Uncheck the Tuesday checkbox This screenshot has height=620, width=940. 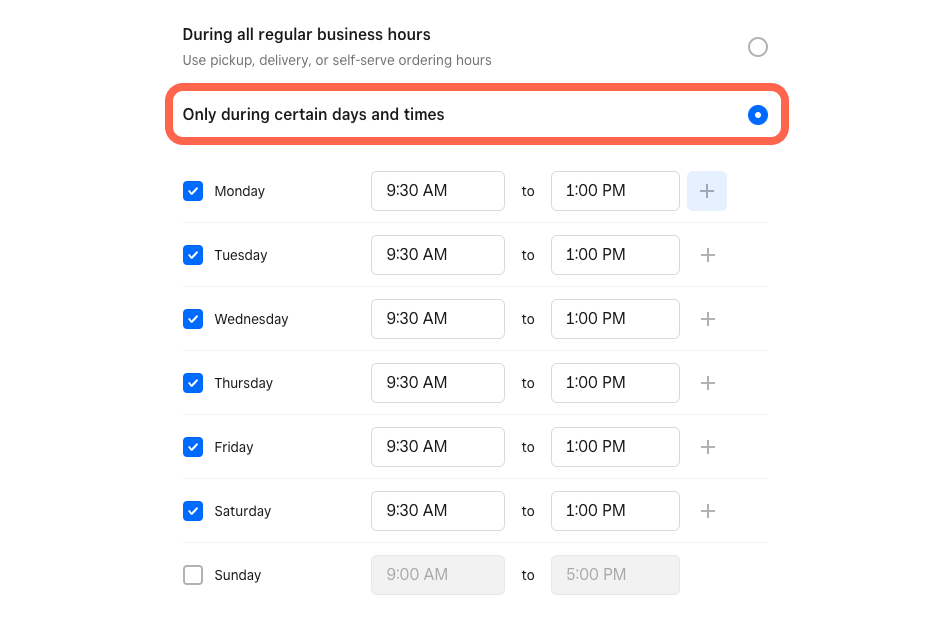coord(193,255)
